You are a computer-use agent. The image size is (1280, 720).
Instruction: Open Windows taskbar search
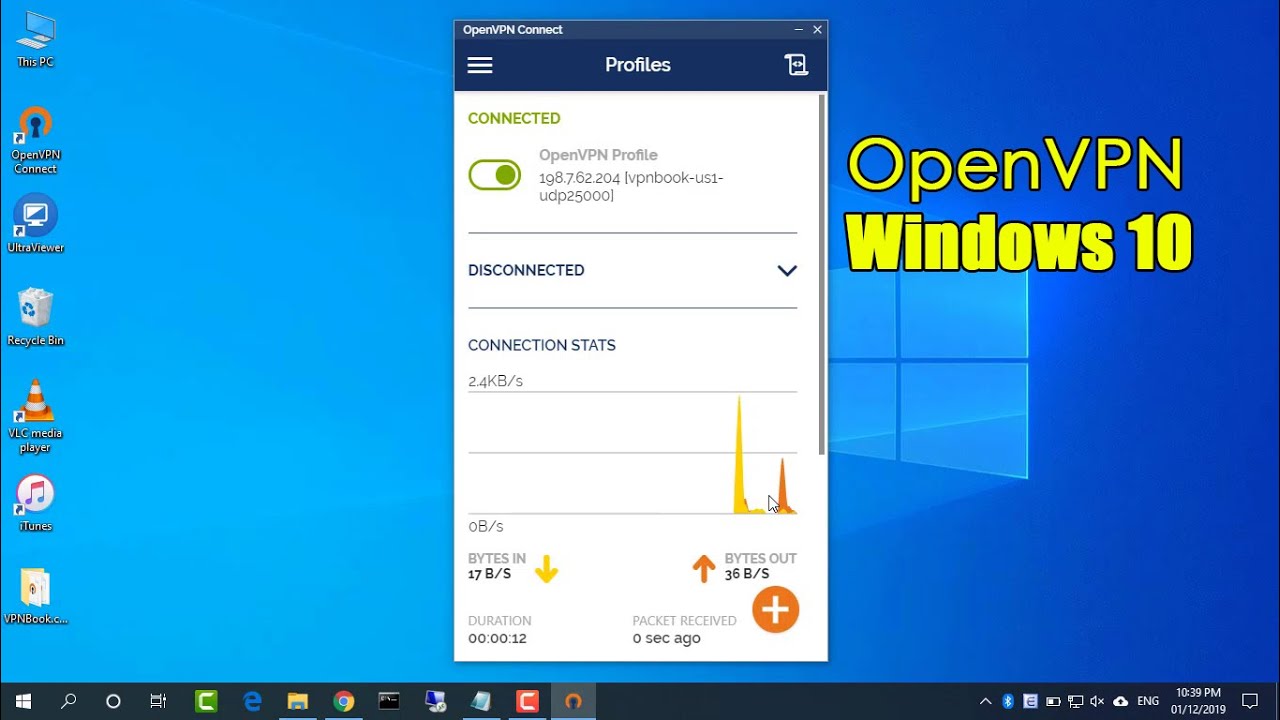pos(68,701)
